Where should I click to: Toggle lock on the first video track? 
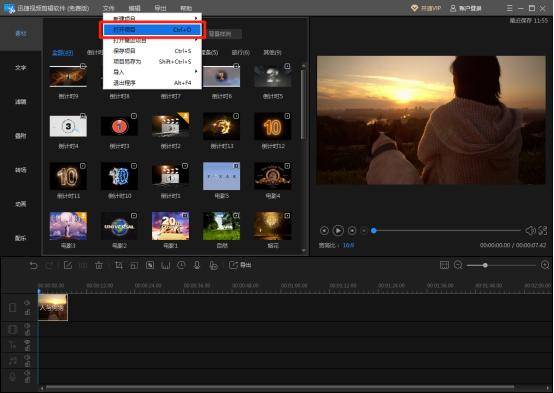tap(27, 312)
